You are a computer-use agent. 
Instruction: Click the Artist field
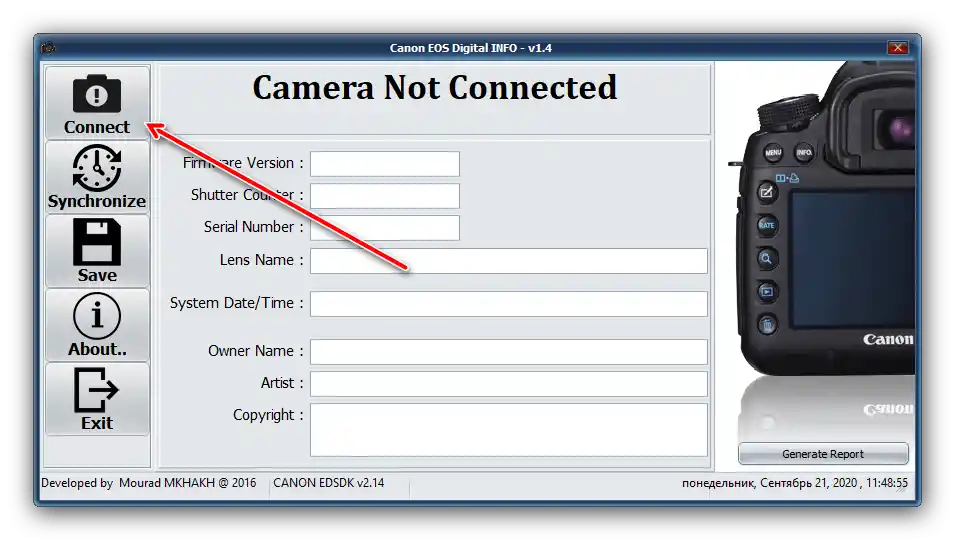509,384
